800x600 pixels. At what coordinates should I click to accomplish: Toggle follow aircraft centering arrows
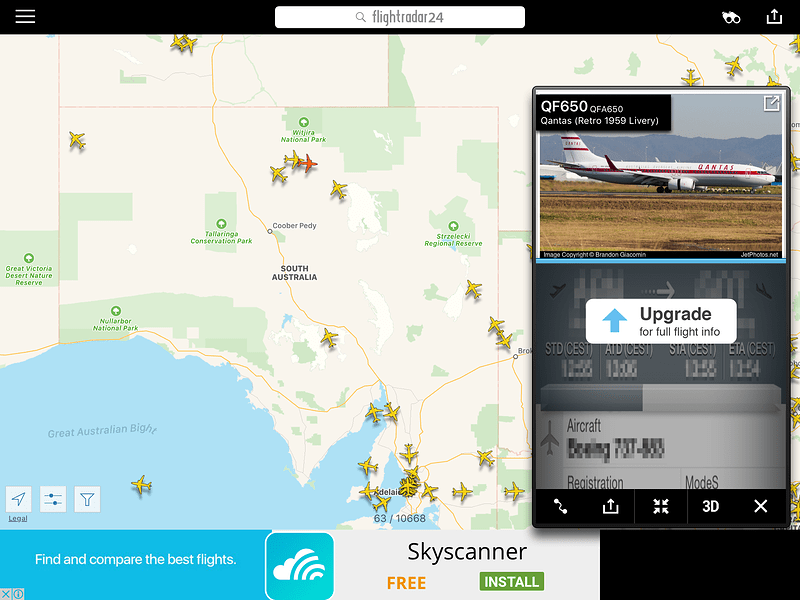click(x=661, y=506)
